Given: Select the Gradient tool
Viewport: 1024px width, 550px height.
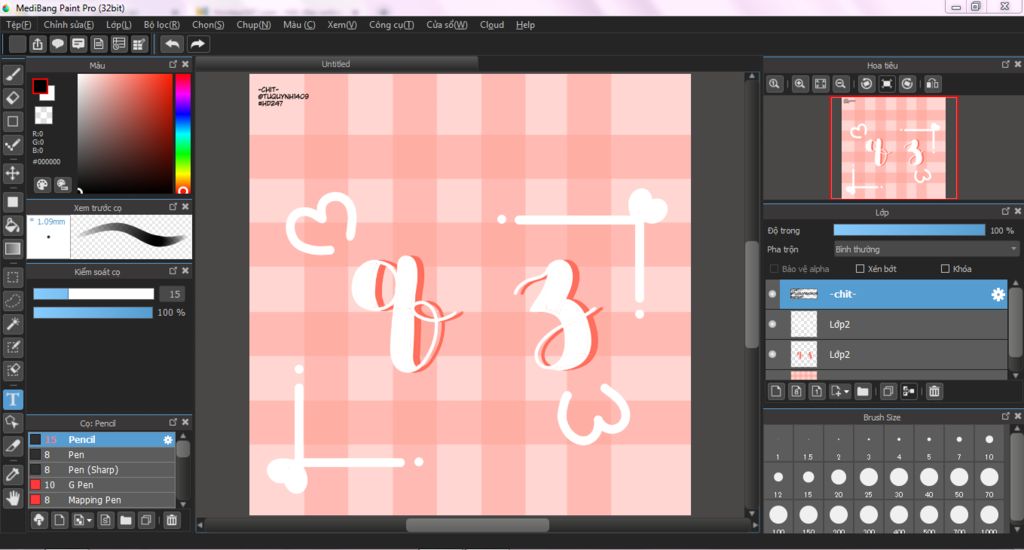Looking at the screenshot, I should point(12,248).
